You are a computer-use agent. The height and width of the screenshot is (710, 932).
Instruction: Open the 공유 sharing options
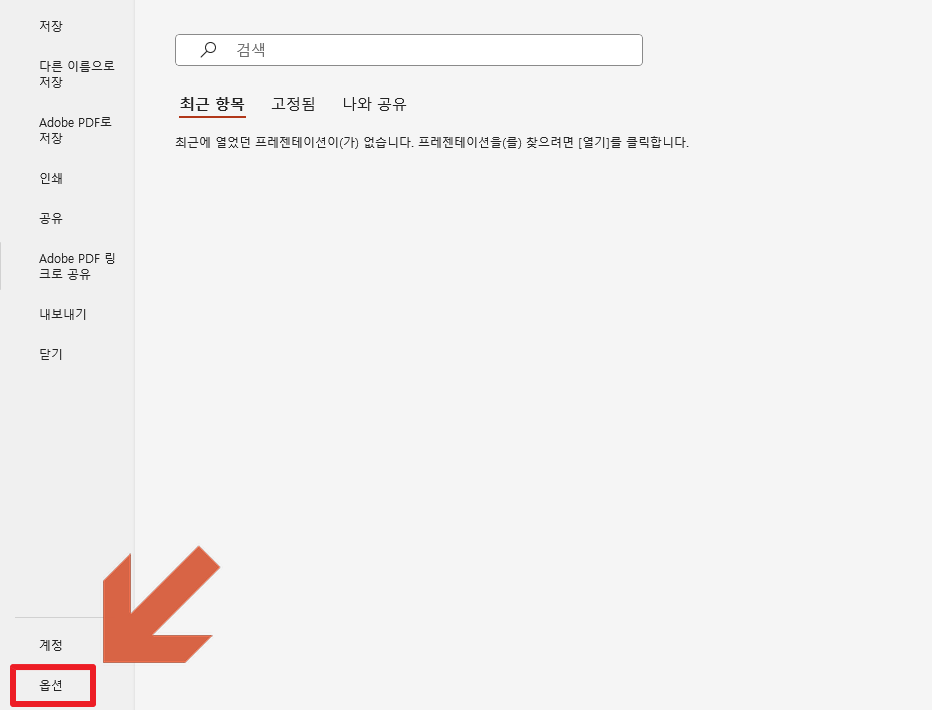[52, 218]
